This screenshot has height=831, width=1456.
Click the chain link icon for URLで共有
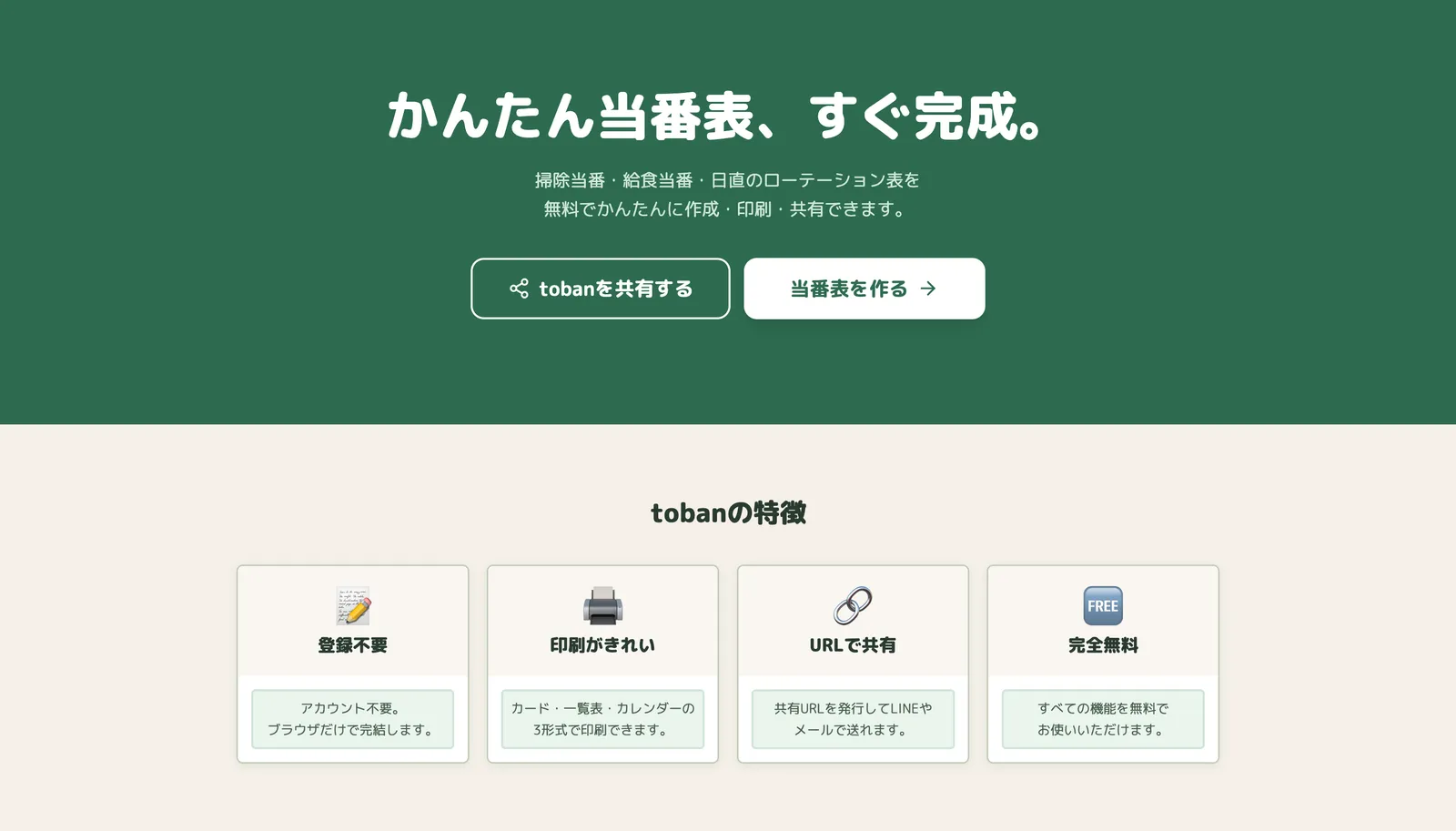(853, 606)
